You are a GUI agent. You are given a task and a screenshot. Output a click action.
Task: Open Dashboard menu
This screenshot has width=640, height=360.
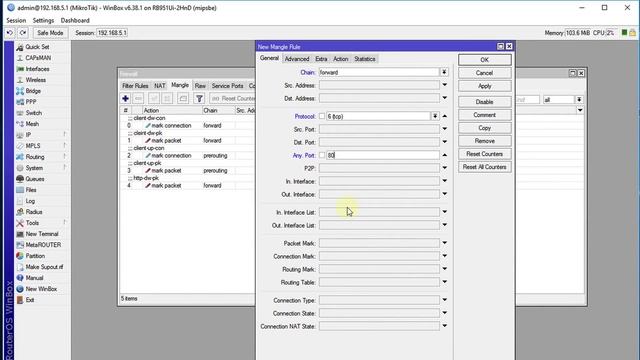[x=75, y=20]
